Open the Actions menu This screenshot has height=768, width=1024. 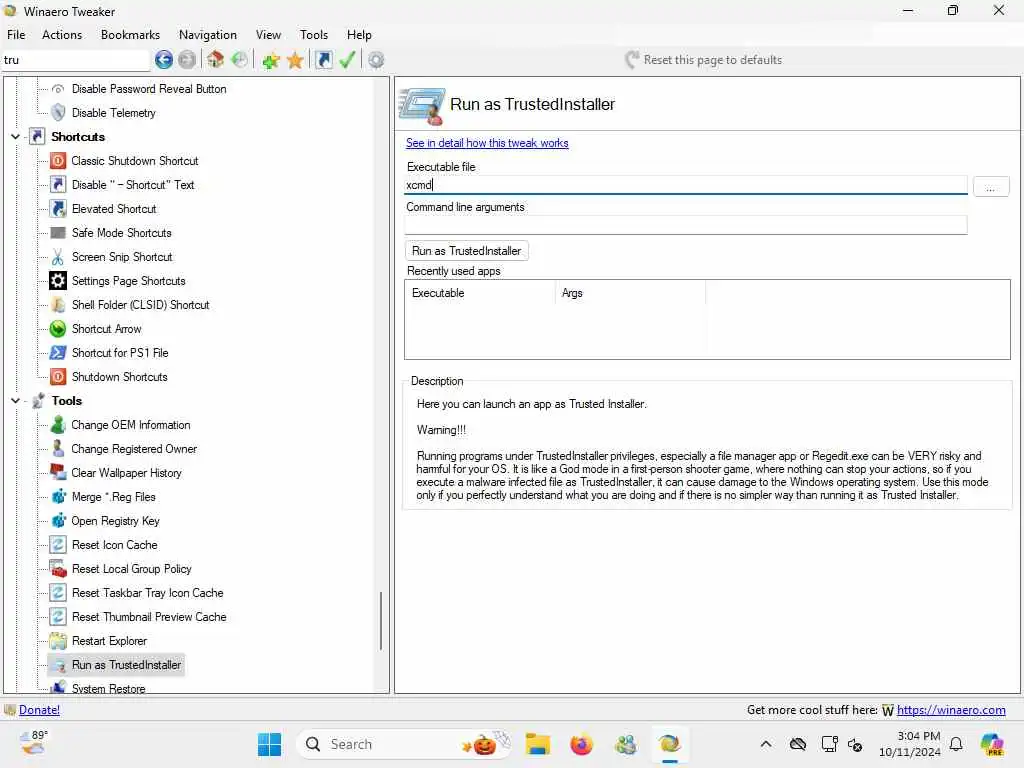[62, 35]
